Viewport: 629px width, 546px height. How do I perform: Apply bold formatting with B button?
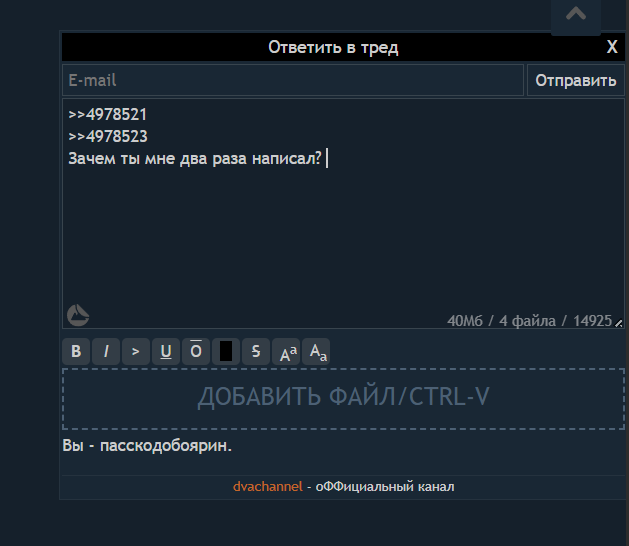pos(76,351)
